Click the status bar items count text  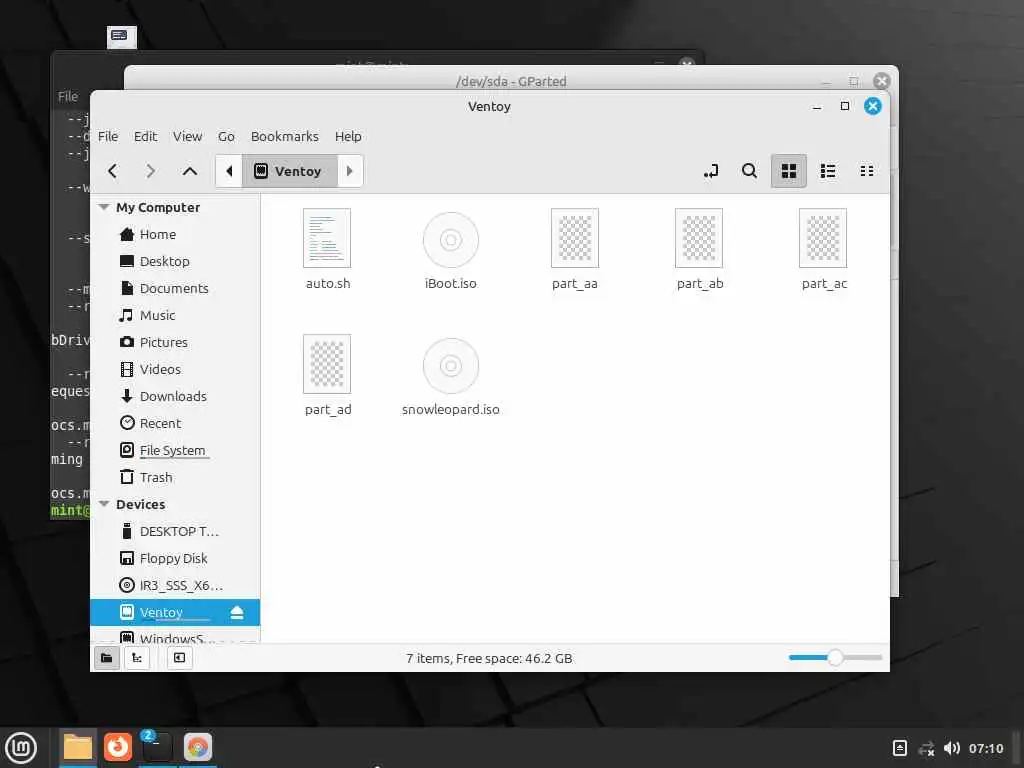489,658
